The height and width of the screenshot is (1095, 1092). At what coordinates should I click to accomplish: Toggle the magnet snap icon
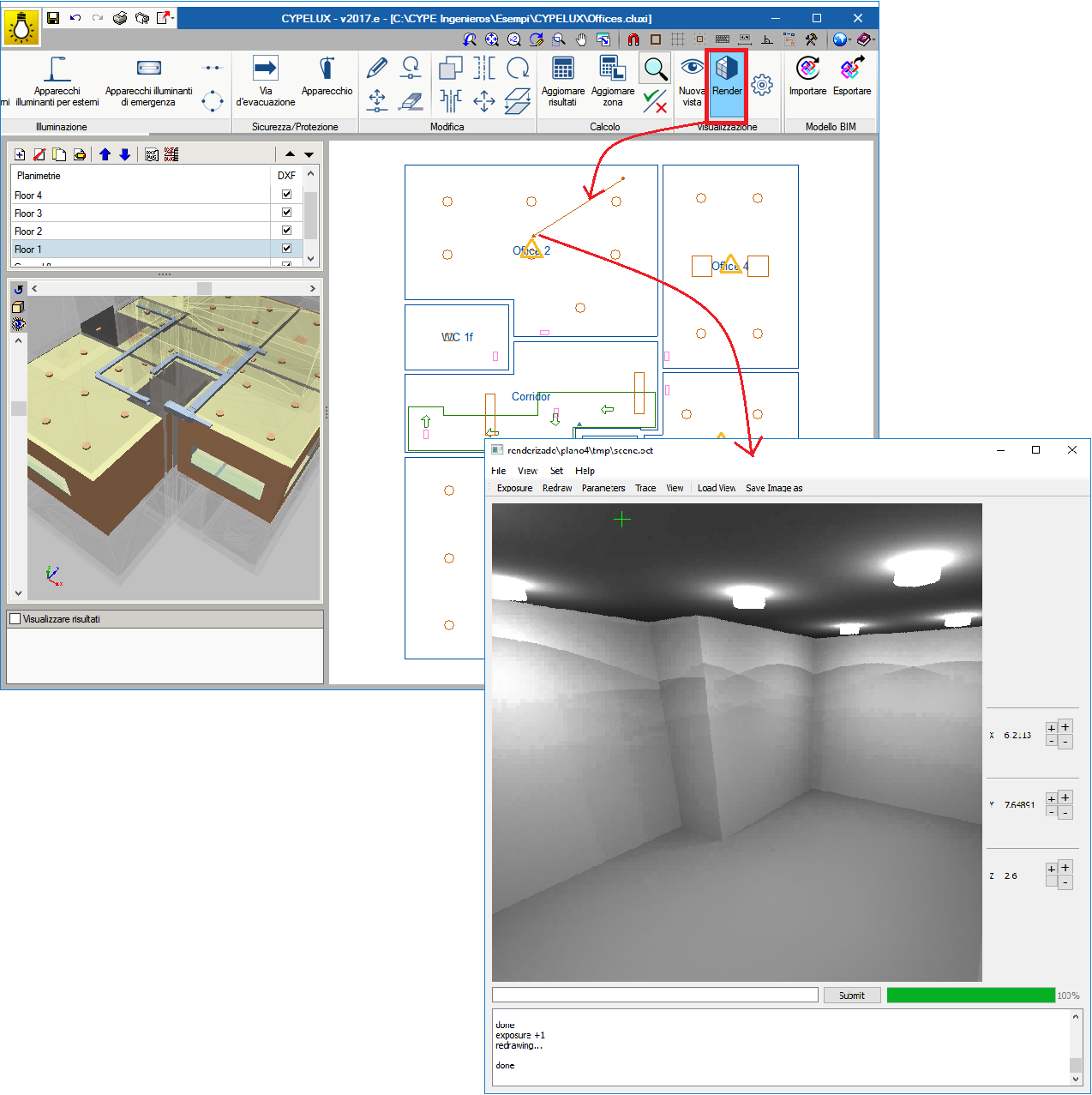pyautogui.click(x=633, y=39)
